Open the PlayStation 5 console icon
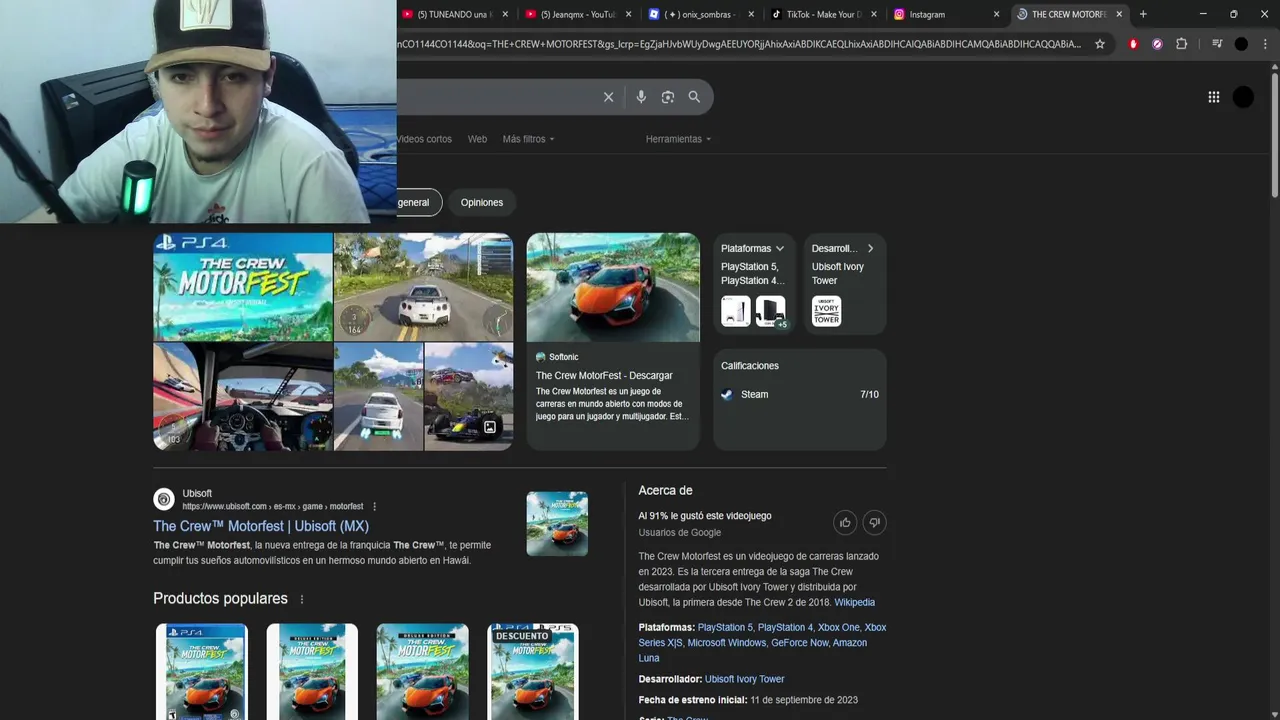 (736, 311)
